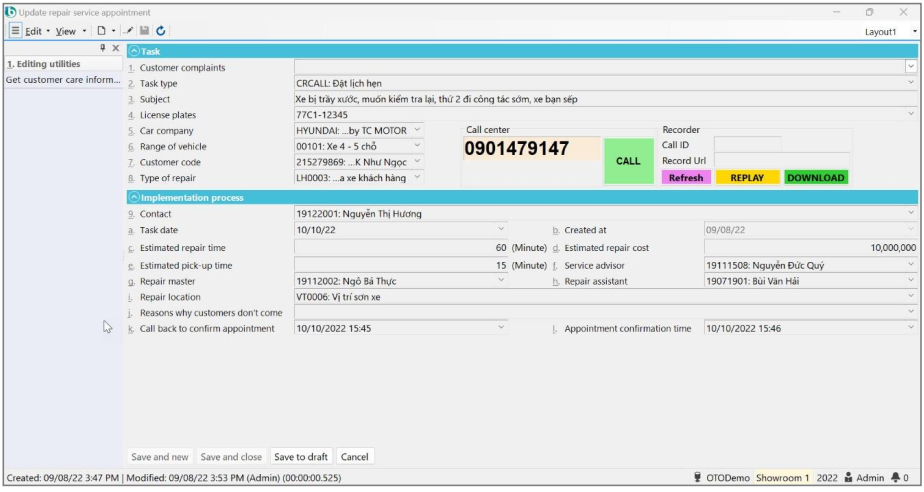Click the Estimated repair cost field
Screen dimensions: 924x492
click(x=810, y=248)
